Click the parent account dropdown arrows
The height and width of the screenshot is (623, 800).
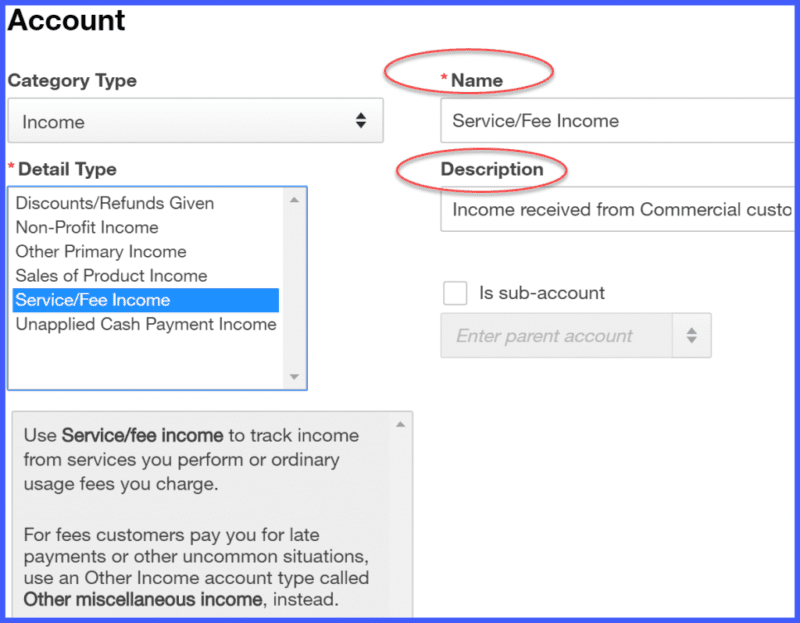pyautogui.click(x=691, y=336)
